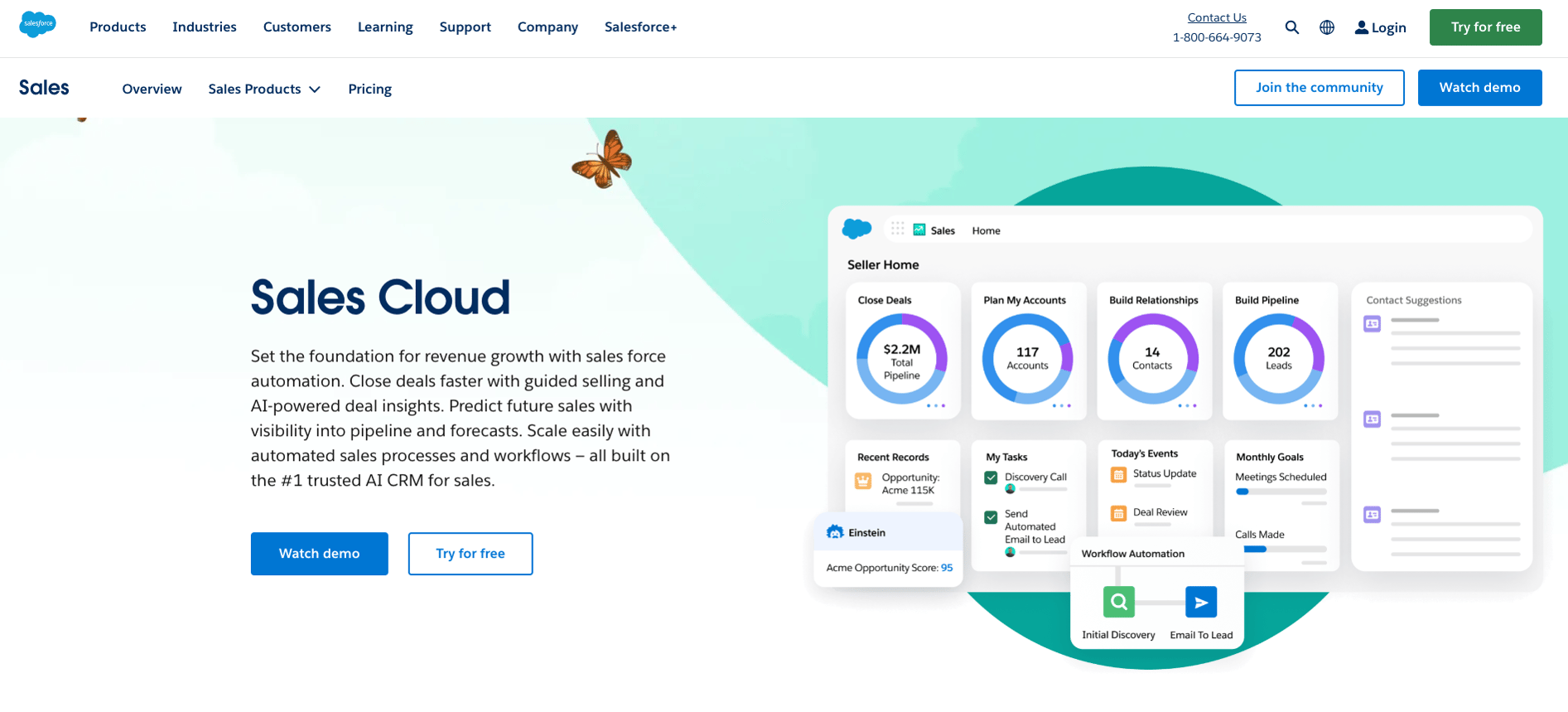Click the Meetings Scheduled progress bar

[1281, 492]
